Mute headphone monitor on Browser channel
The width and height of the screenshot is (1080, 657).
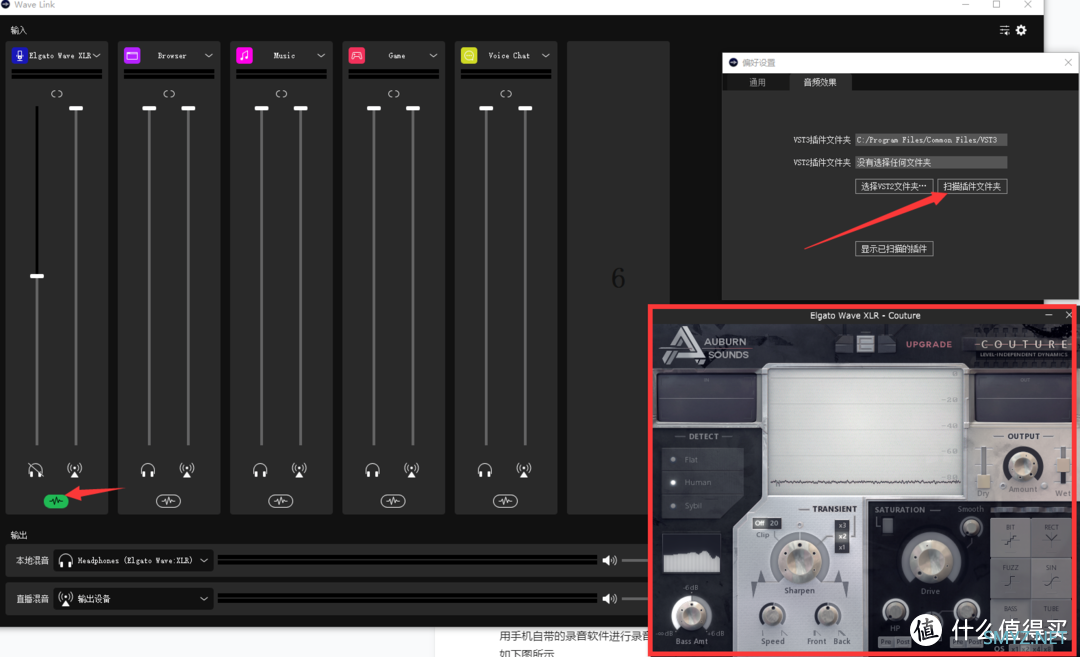click(147, 470)
